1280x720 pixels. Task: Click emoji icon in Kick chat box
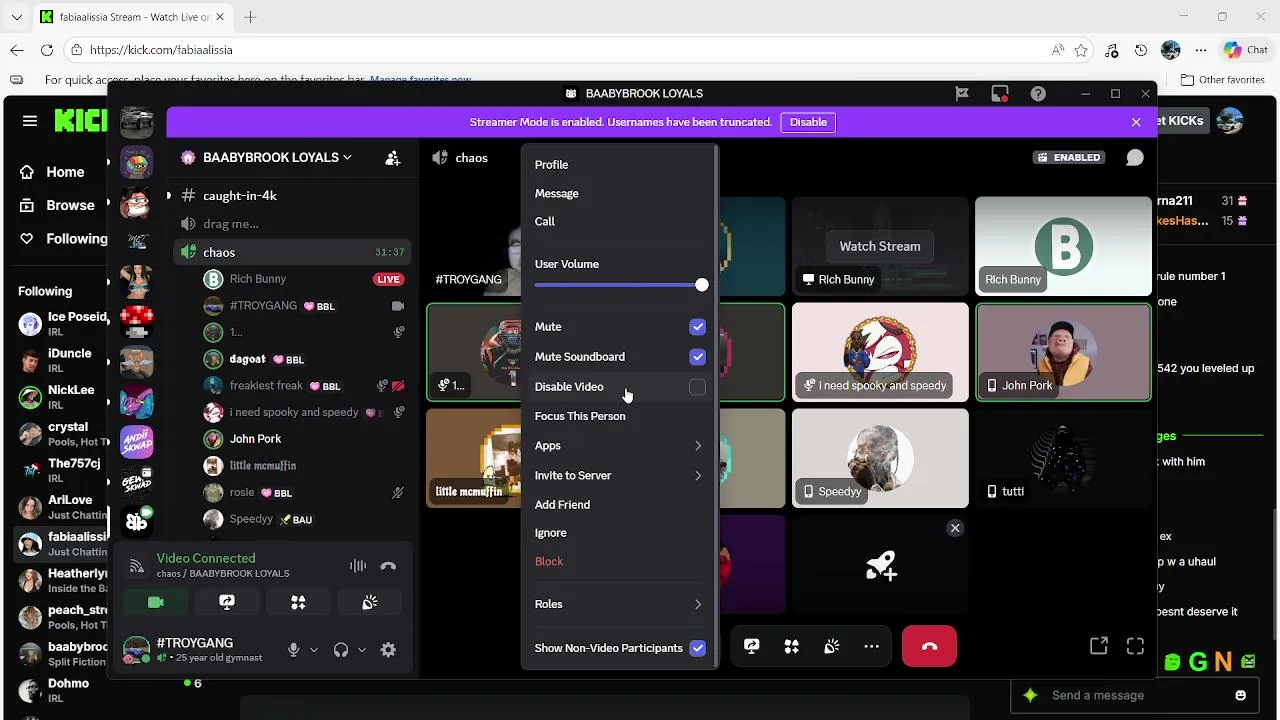pos(1241,695)
